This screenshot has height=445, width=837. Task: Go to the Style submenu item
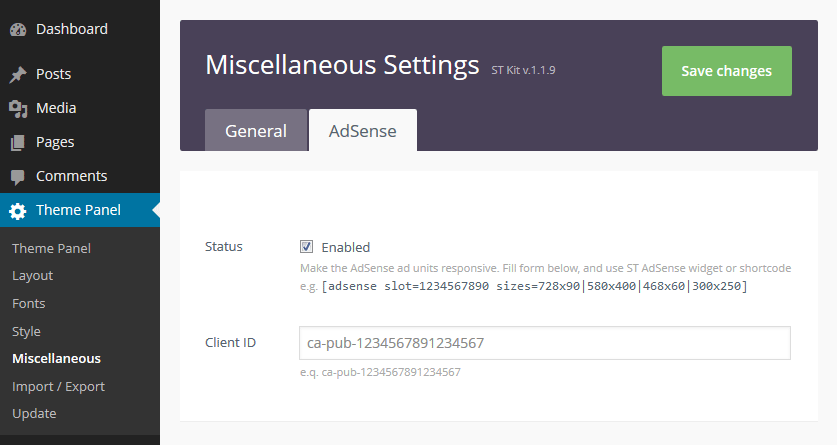26,331
